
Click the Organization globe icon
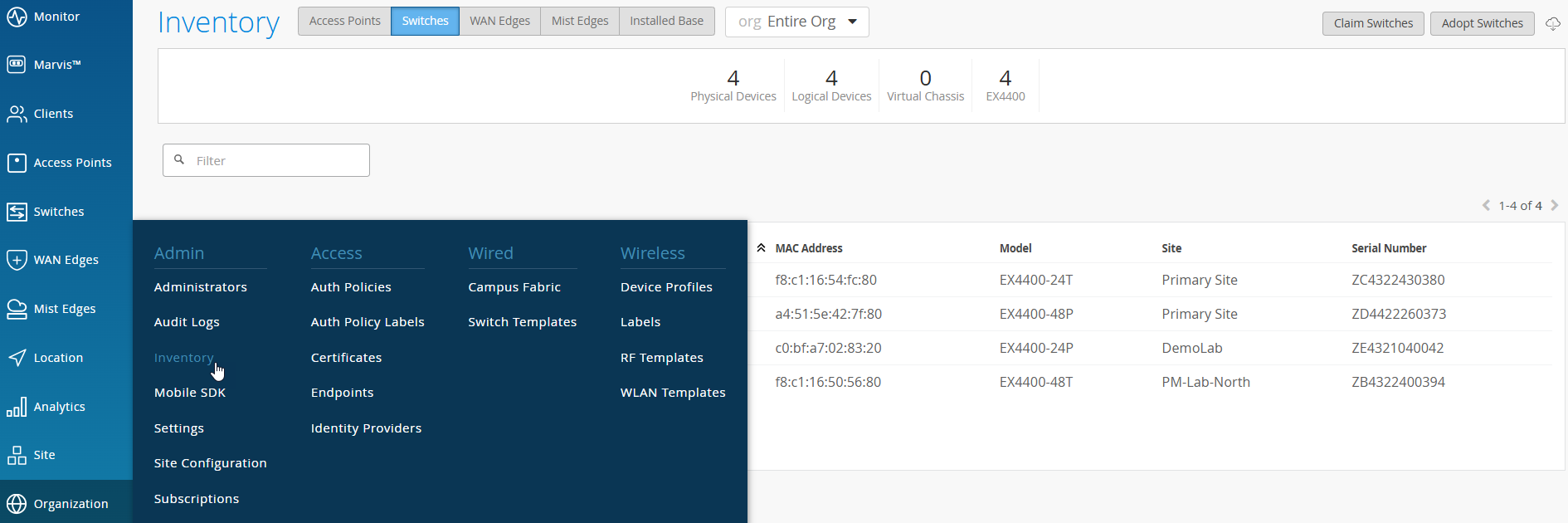pyautogui.click(x=17, y=504)
